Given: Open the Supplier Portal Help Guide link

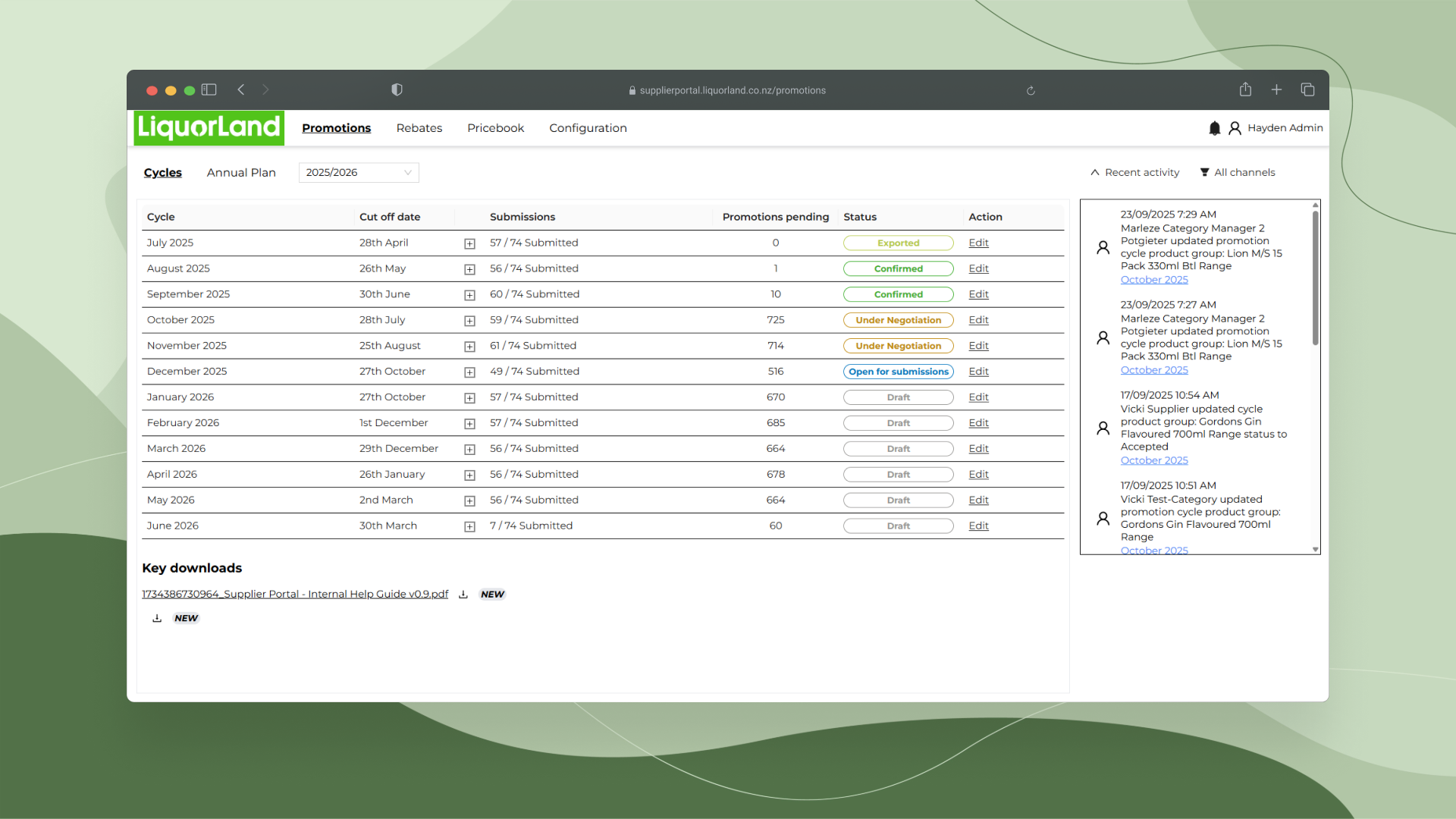Looking at the screenshot, I should 295,594.
